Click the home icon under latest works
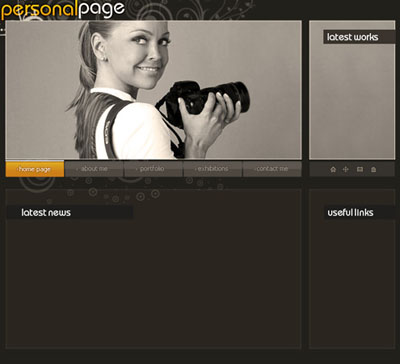 333,169
